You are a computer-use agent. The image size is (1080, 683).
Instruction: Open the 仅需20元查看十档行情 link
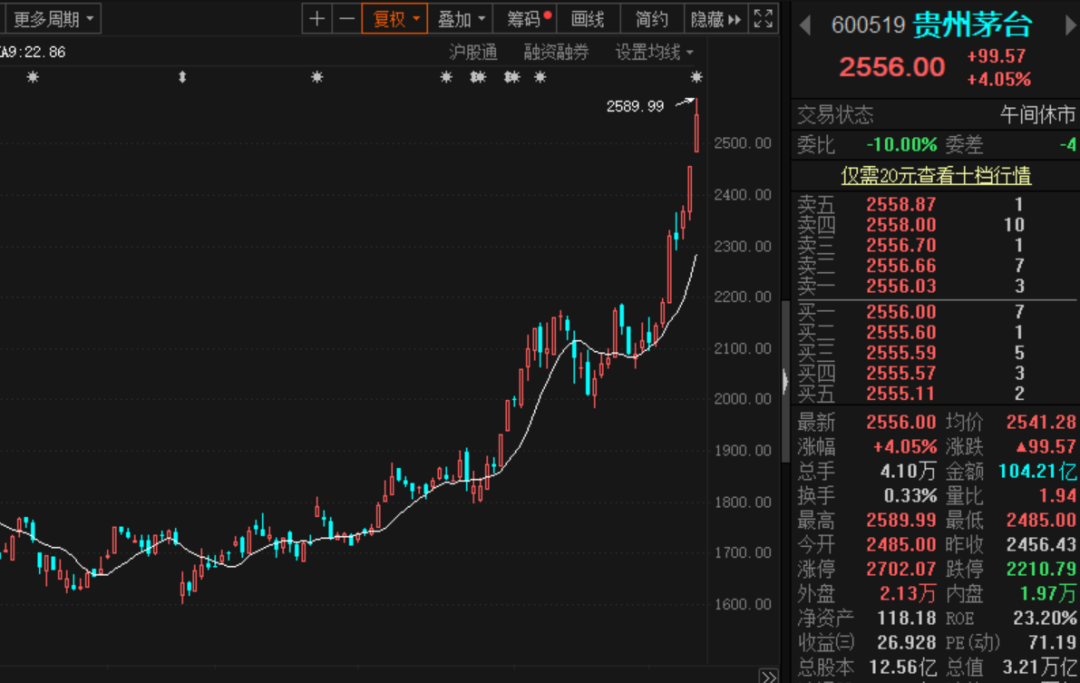point(936,175)
